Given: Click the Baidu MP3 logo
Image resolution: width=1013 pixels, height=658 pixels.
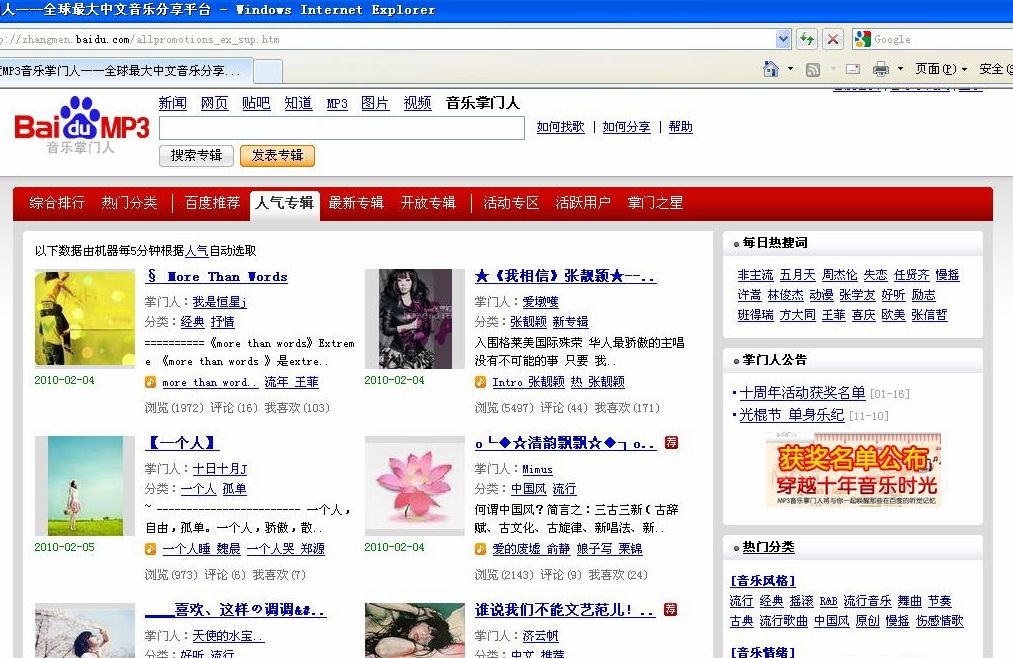Looking at the screenshot, I should tap(81, 125).
